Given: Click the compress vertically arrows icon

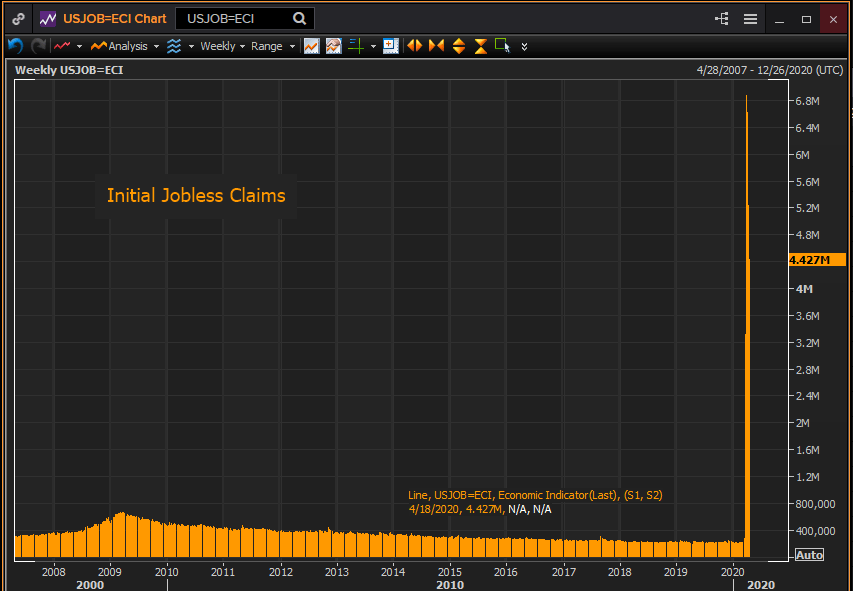Looking at the screenshot, I should pos(480,46).
